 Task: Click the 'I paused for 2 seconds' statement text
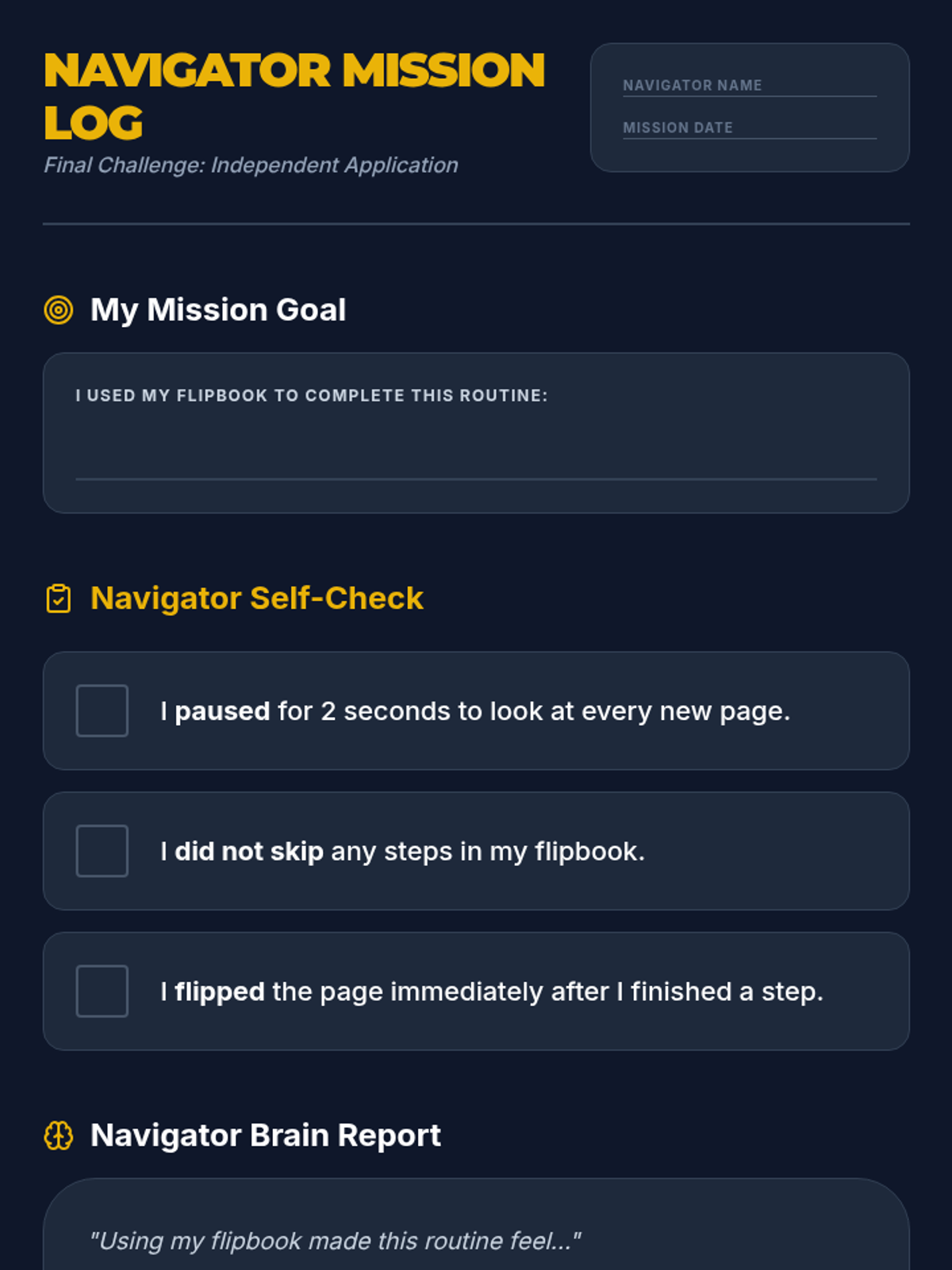pos(475,711)
